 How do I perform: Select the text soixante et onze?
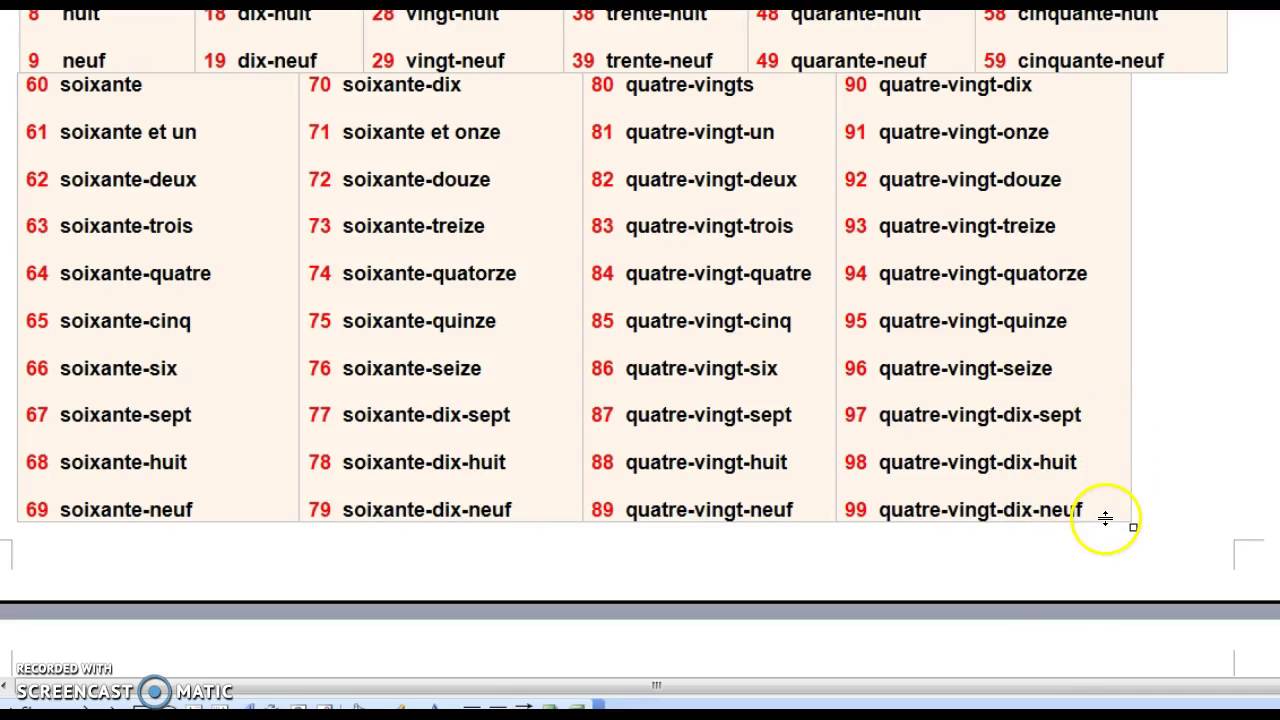(421, 132)
